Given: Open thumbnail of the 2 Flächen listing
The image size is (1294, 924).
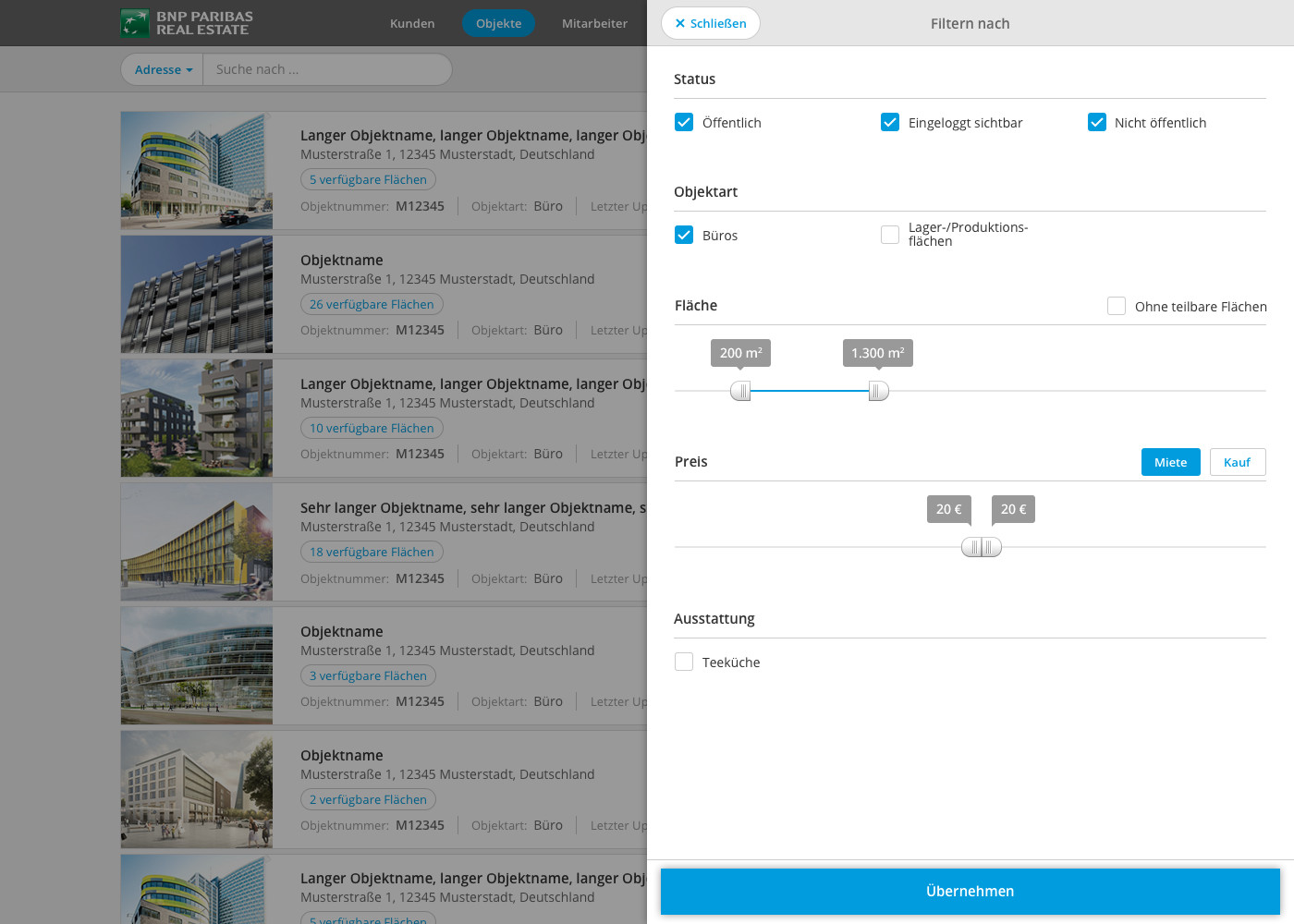Looking at the screenshot, I should 197,789.
